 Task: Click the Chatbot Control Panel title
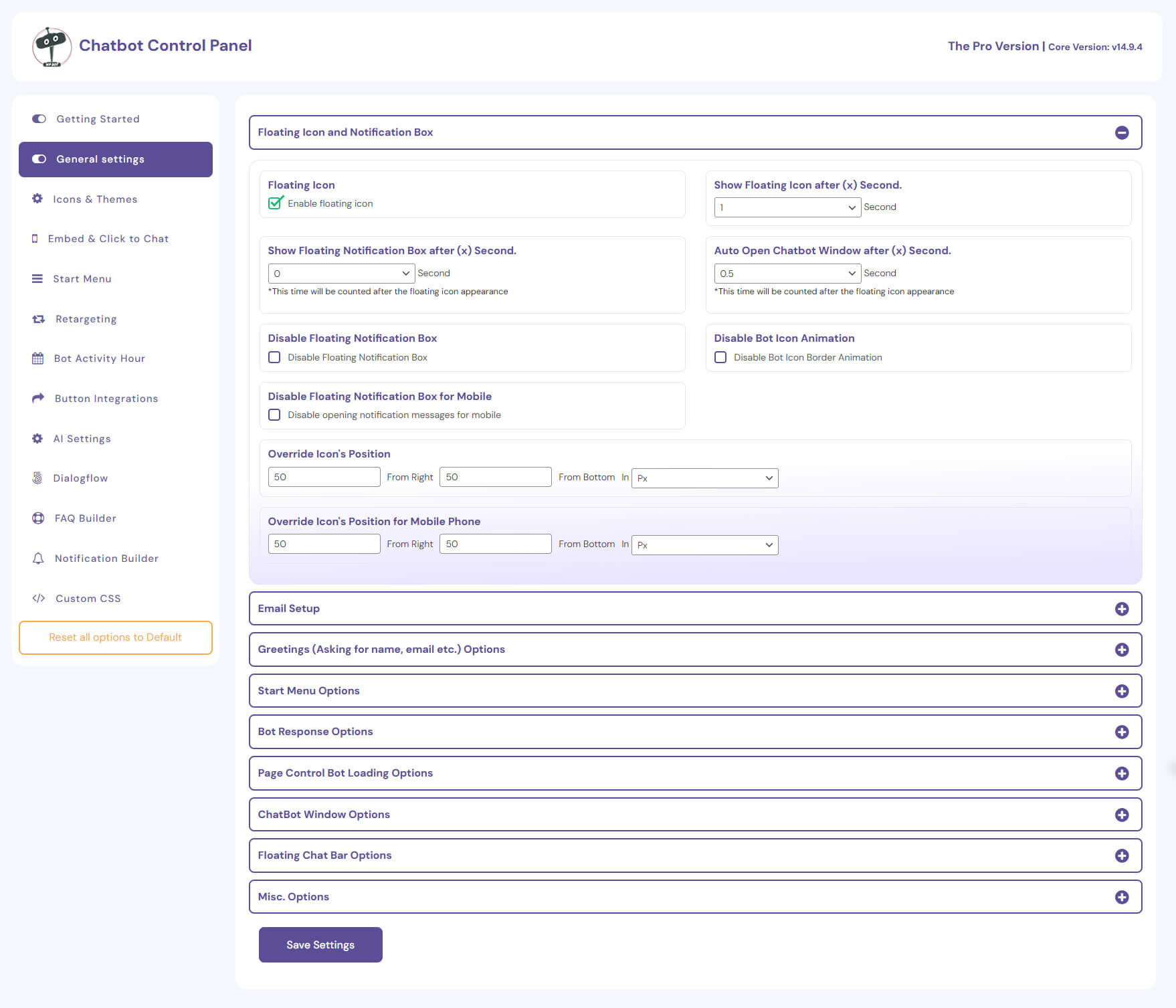165,45
